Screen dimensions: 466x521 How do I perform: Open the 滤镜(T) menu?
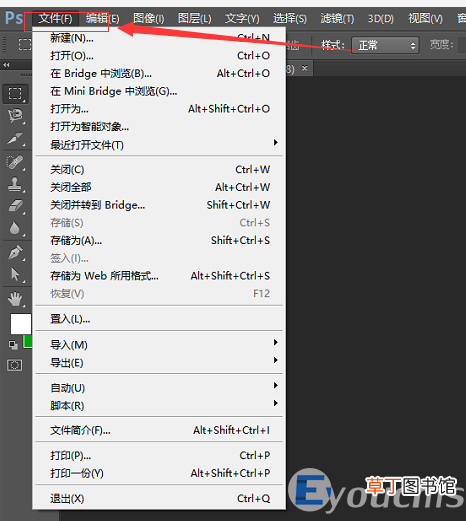(x=337, y=18)
